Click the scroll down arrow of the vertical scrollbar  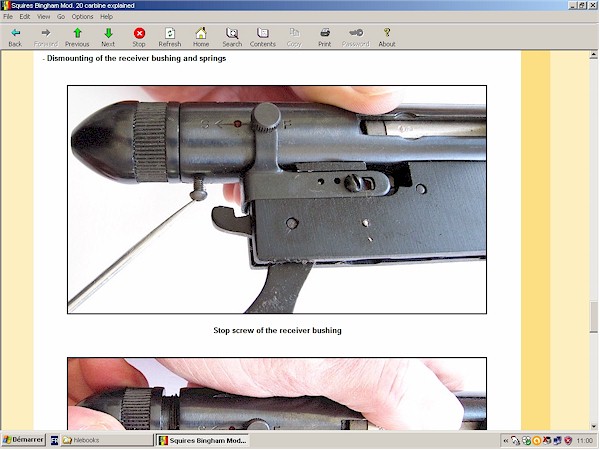[x=593, y=426]
